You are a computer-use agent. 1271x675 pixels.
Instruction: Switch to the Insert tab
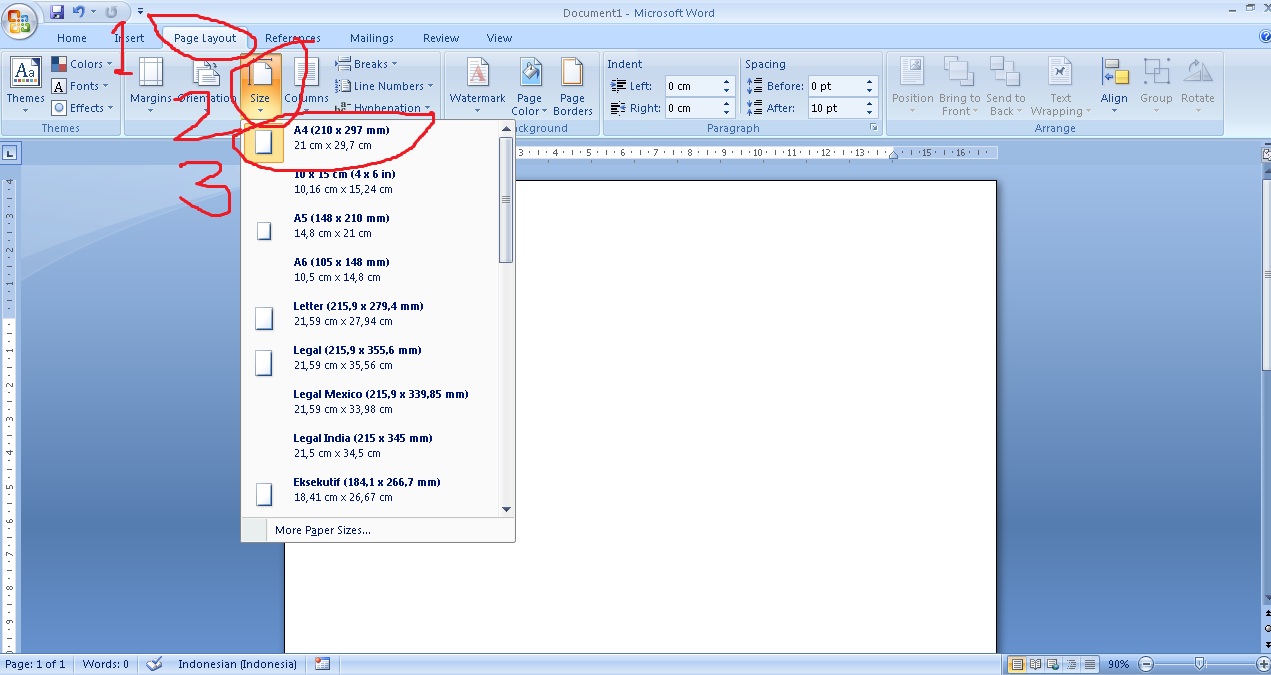(x=129, y=38)
